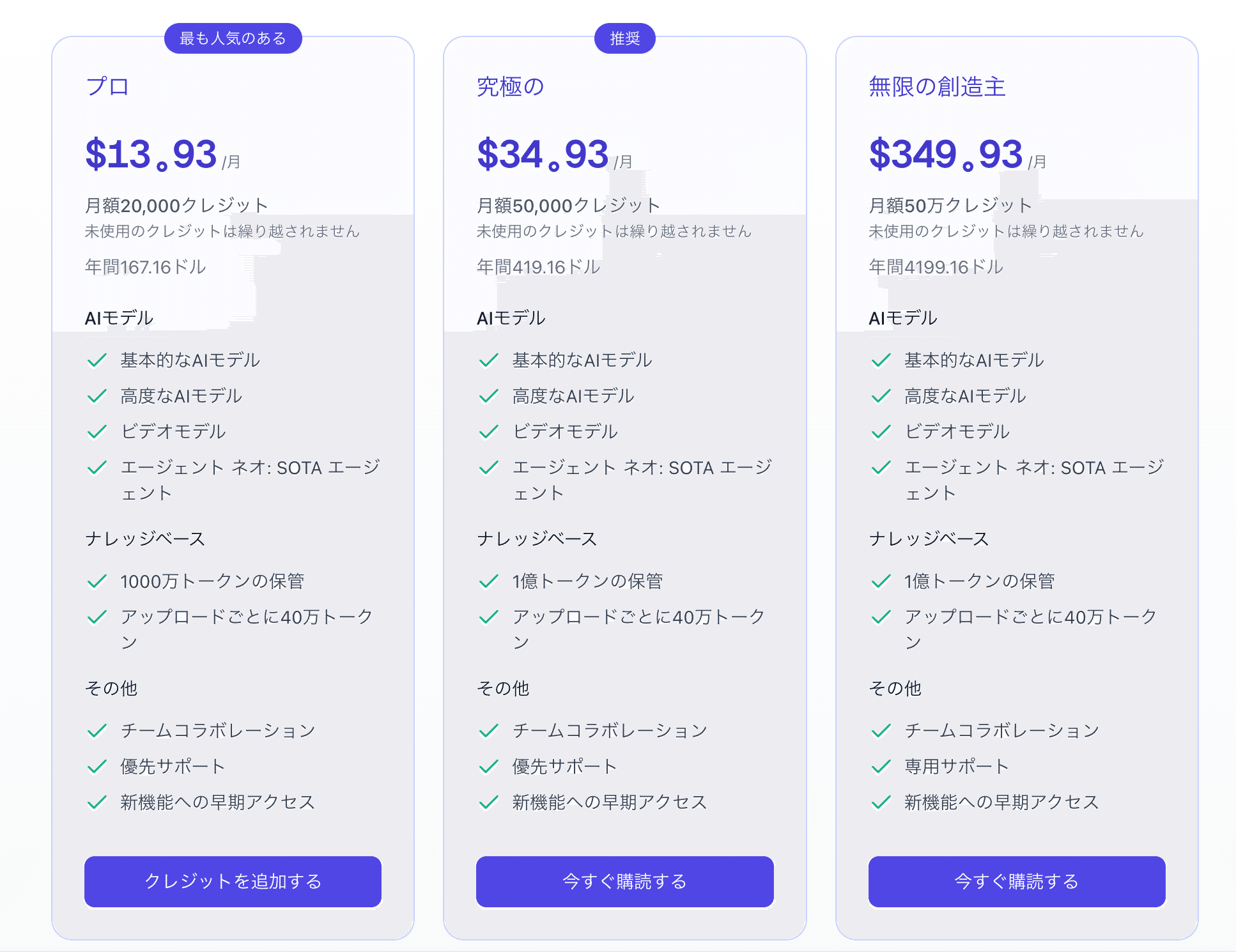Click プロ plan クレジットを追加する button
Screen dimensions: 1236x952
point(233,881)
